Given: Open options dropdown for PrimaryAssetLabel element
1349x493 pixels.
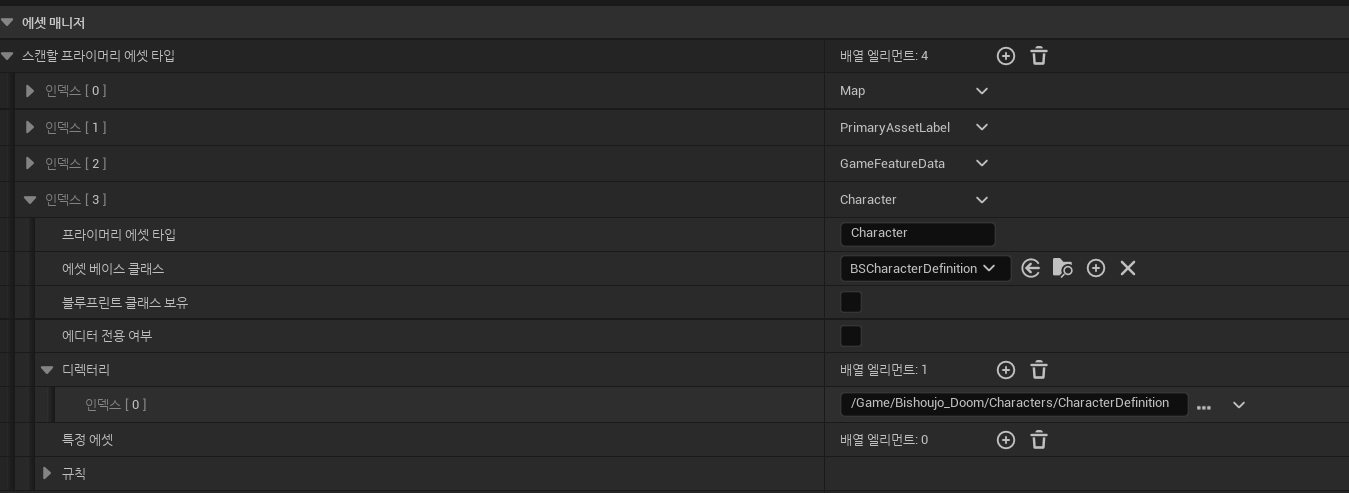Looking at the screenshot, I should pyautogui.click(x=982, y=127).
